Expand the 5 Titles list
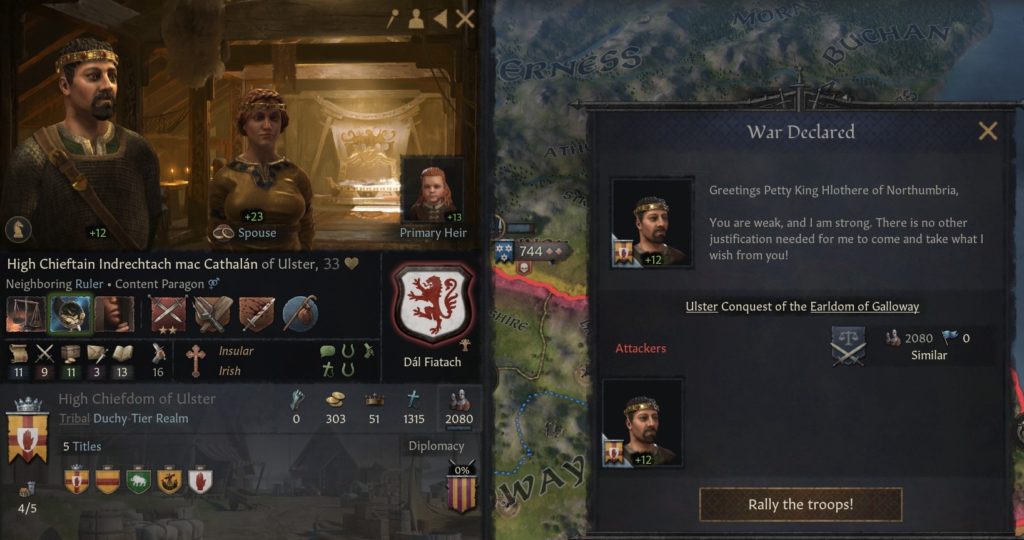 (x=82, y=447)
